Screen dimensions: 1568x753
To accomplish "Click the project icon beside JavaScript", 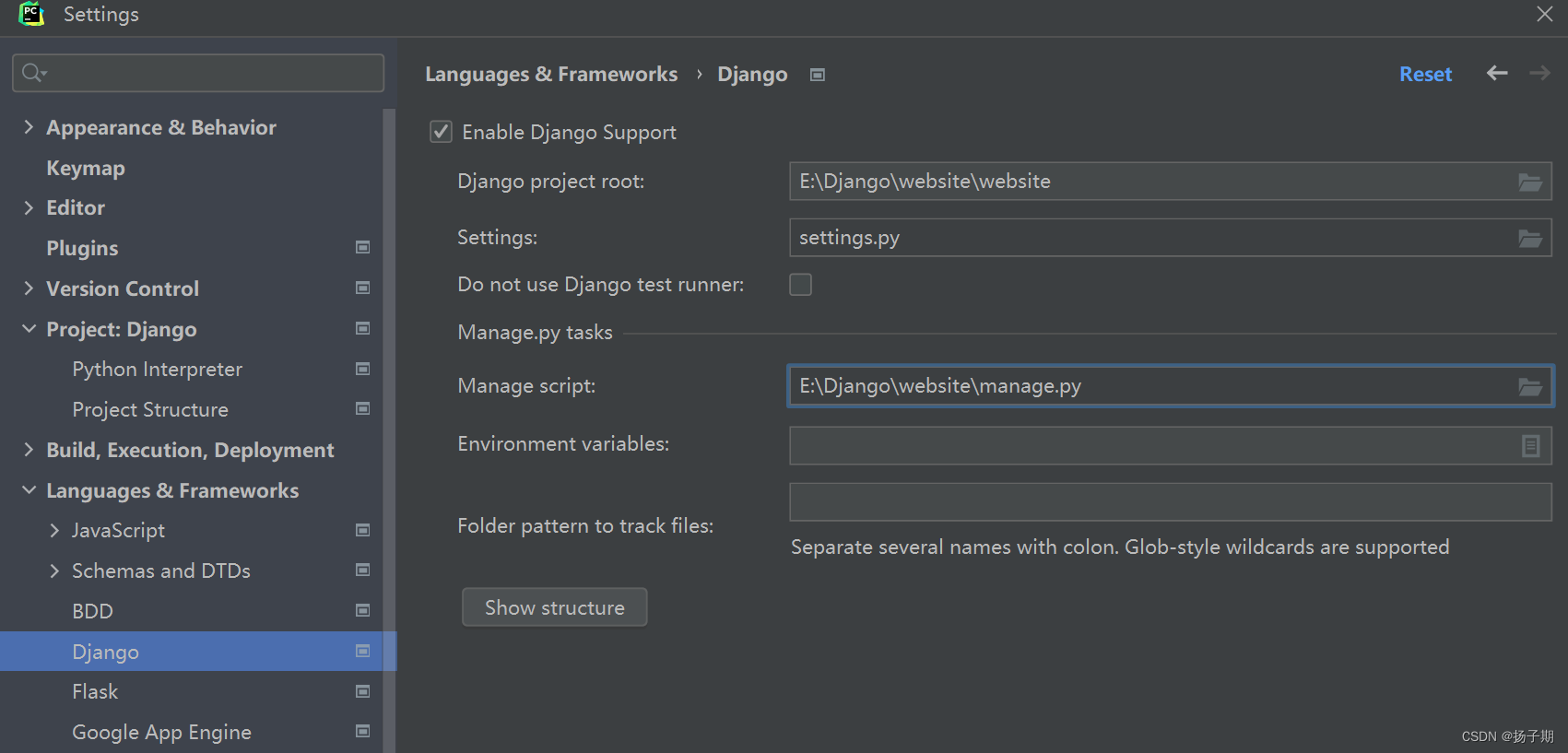I will pos(363,530).
